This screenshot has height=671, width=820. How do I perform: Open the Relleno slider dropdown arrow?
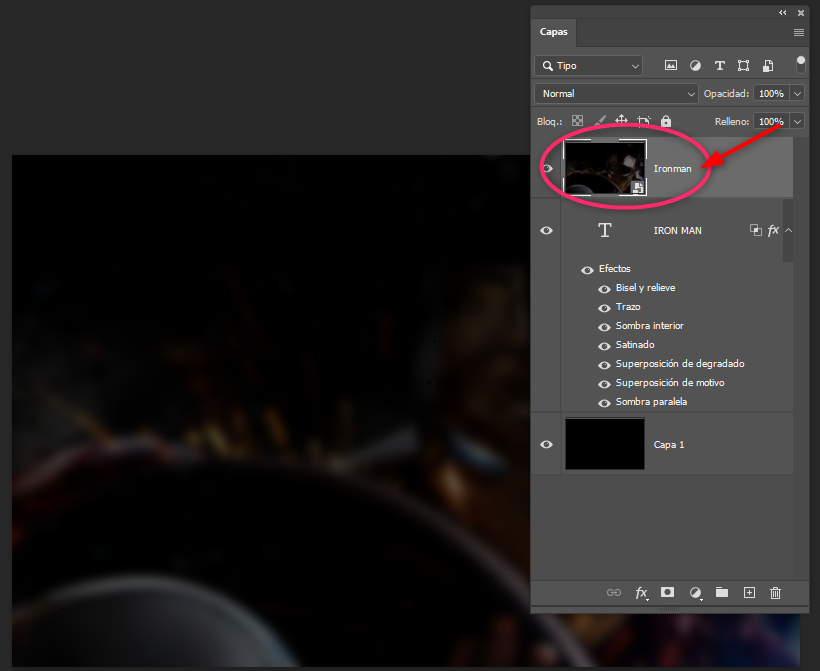click(x=798, y=121)
